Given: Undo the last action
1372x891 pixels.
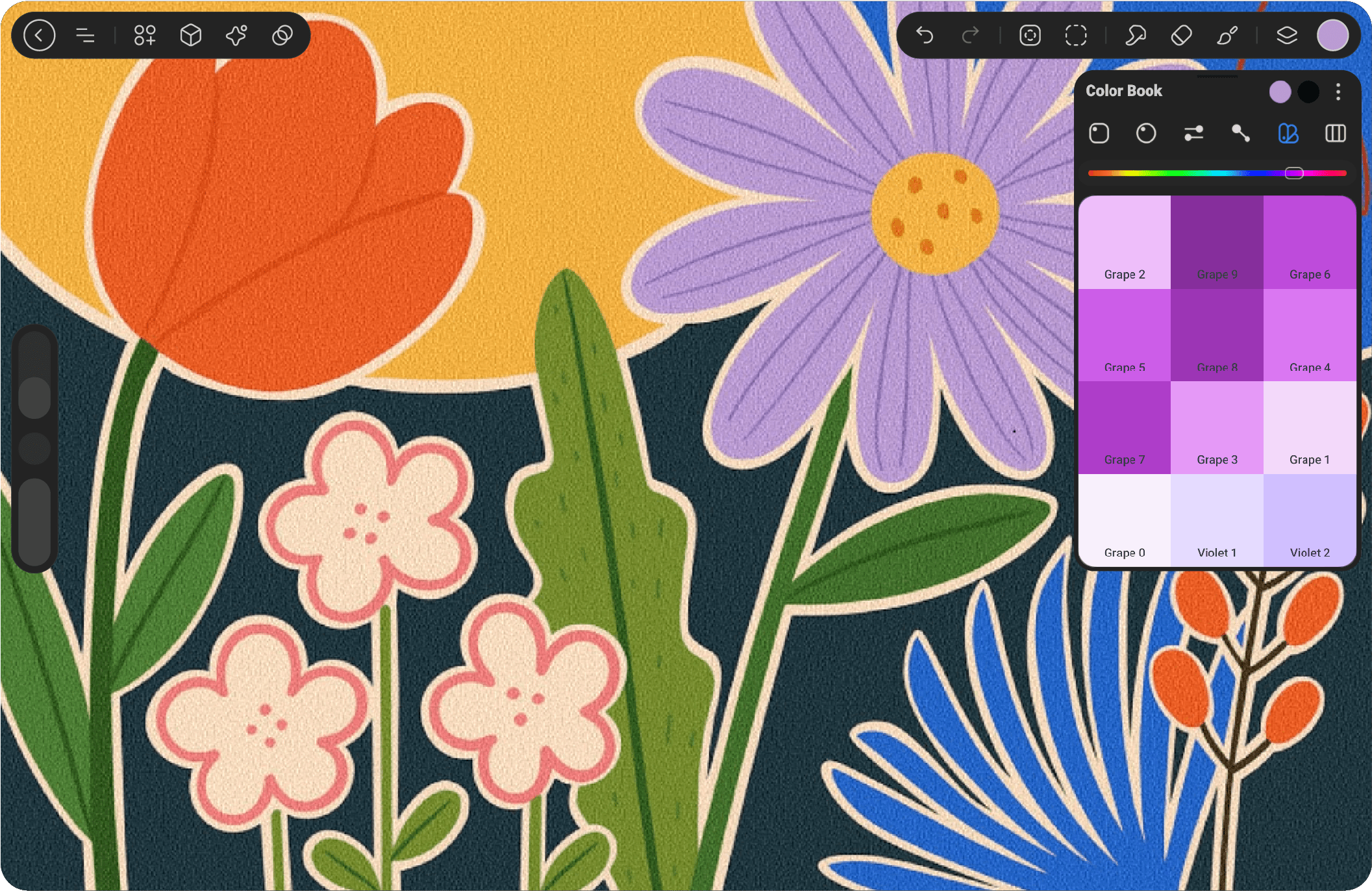Looking at the screenshot, I should 924,35.
